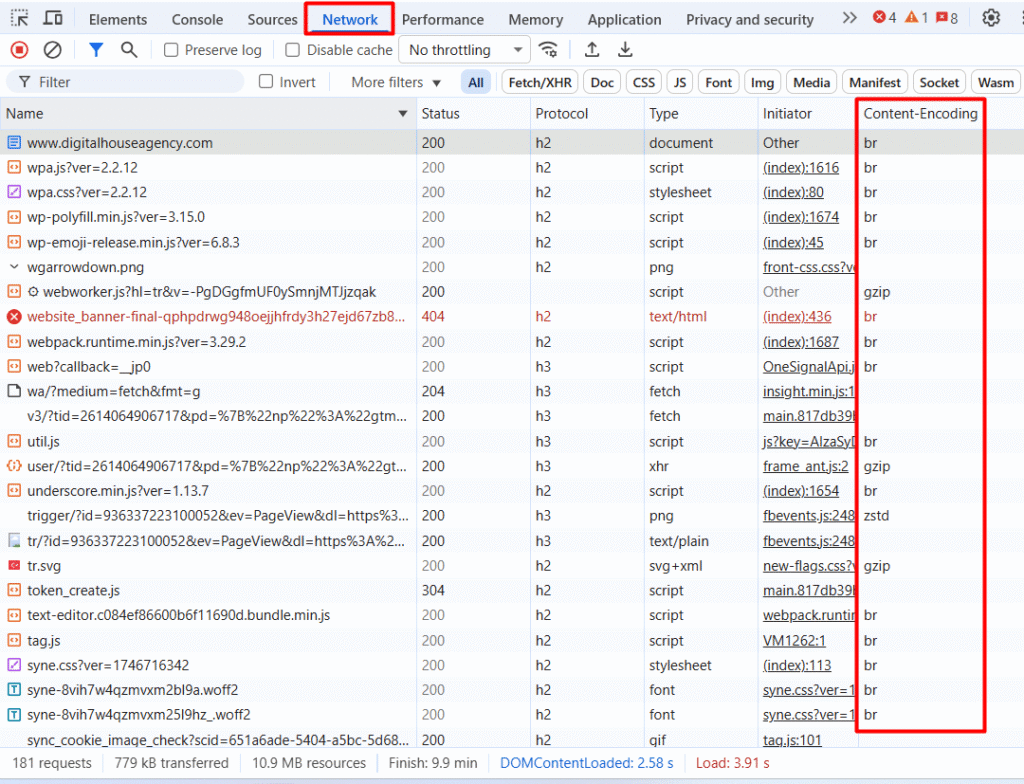Filter requests by Fetch/XHR
The image size is (1024, 784).
click(540, 82)
